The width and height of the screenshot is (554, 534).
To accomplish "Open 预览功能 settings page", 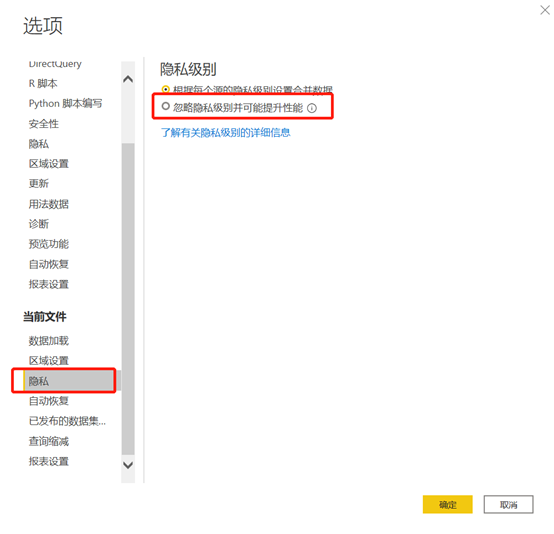I will [49, 244].
